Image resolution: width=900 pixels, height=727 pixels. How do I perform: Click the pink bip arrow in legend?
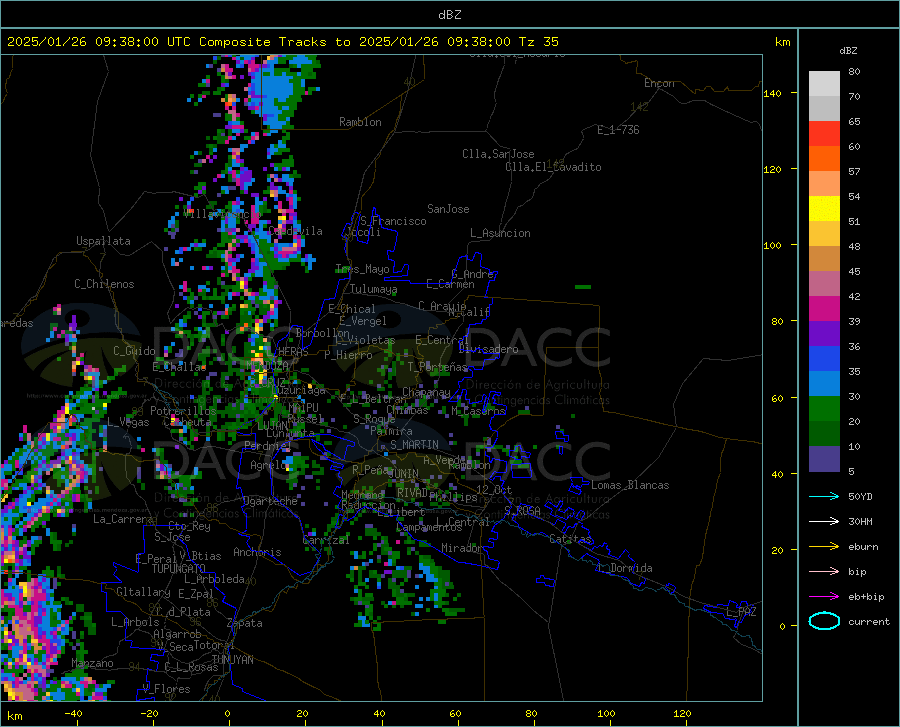[x=824, y=572]
